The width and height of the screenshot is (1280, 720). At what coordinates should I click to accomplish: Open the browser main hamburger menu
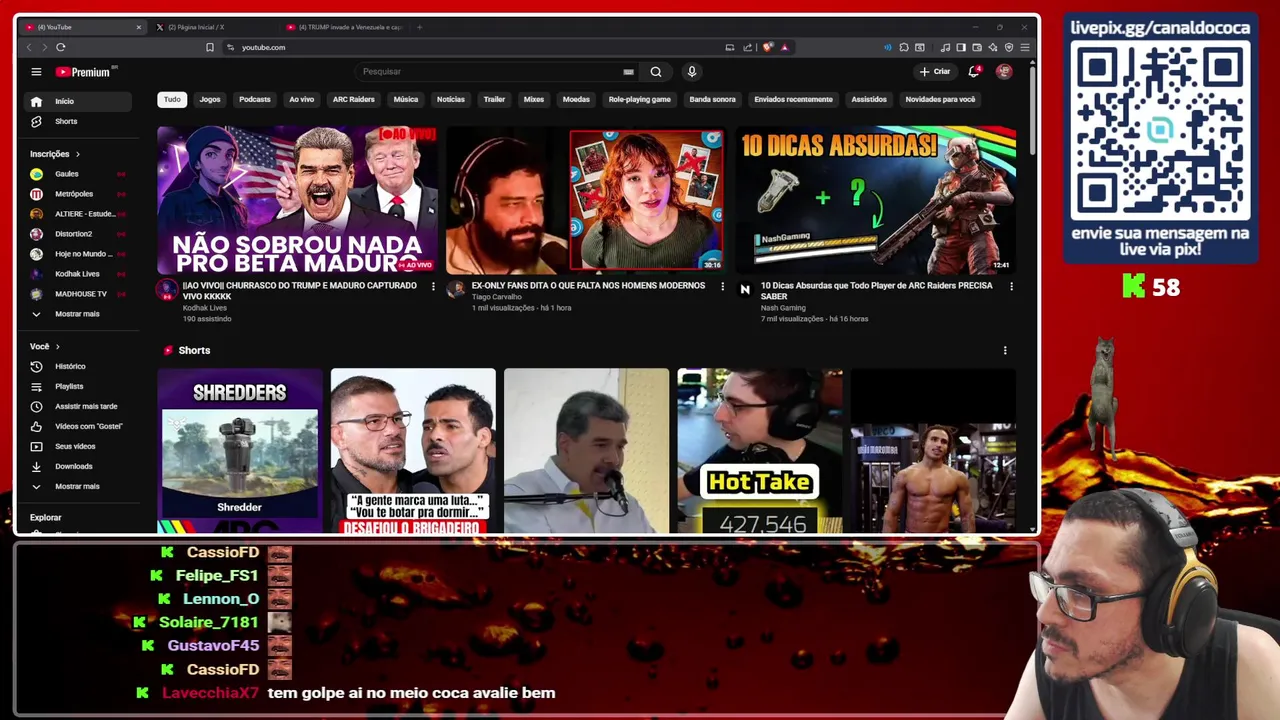(x=1025, y=47)
